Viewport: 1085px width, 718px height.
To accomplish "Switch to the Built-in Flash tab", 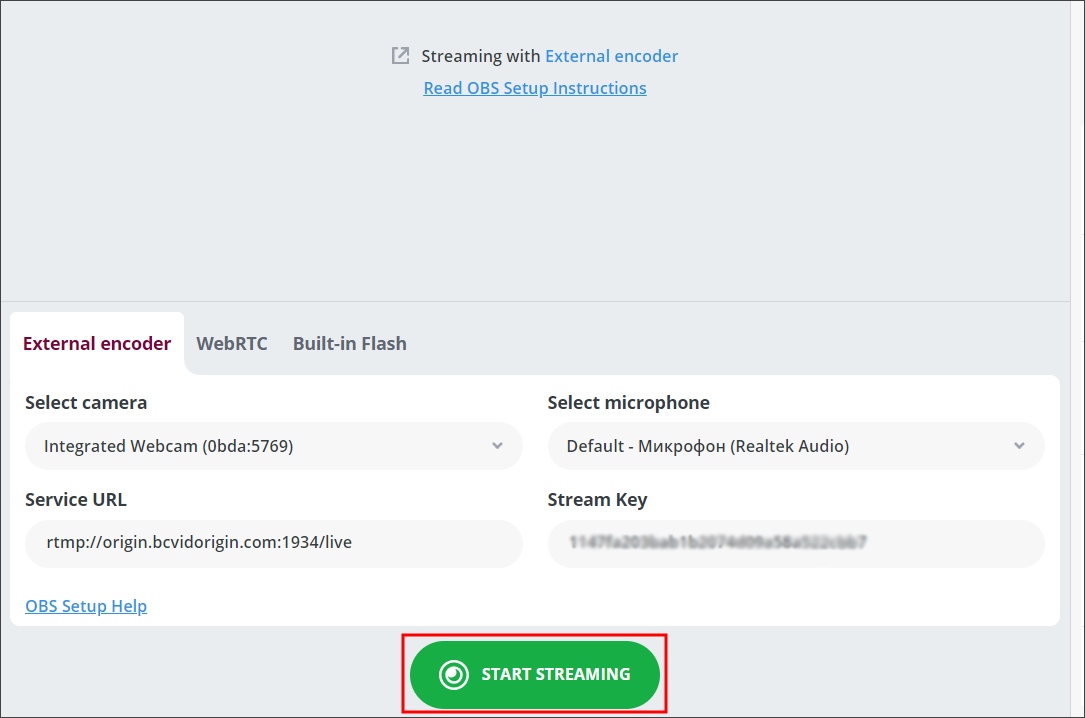I will pos(349,343).
